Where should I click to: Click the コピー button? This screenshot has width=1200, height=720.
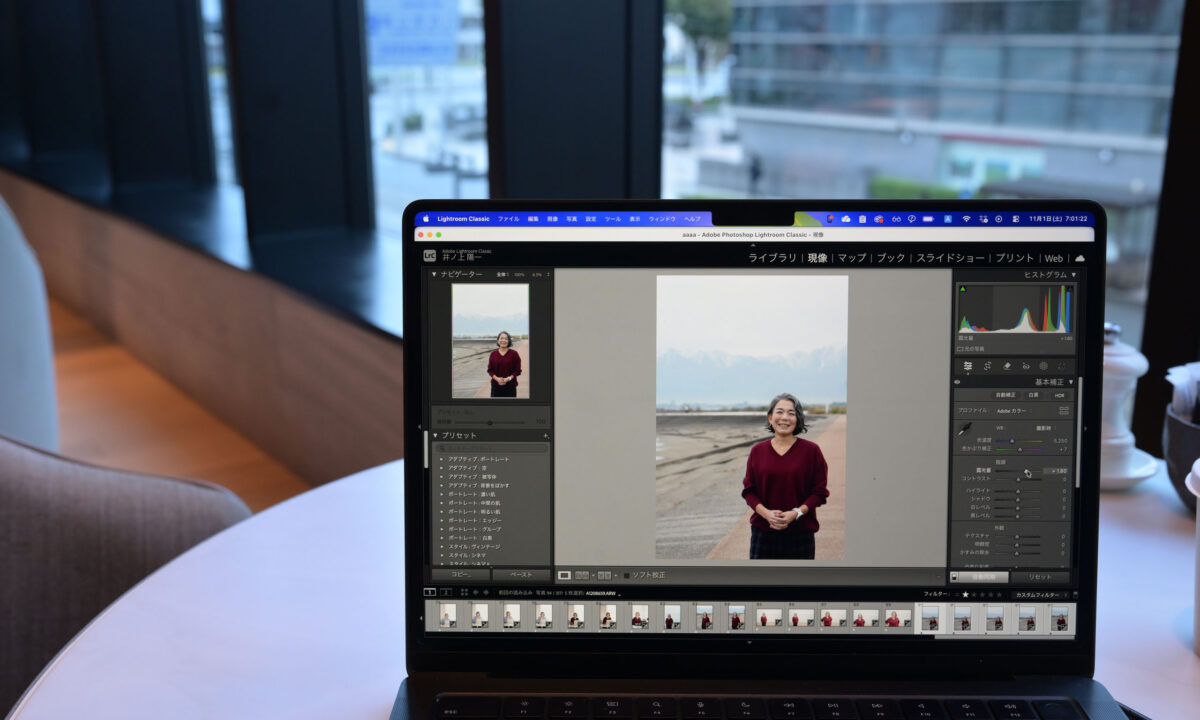click(461, 575)
